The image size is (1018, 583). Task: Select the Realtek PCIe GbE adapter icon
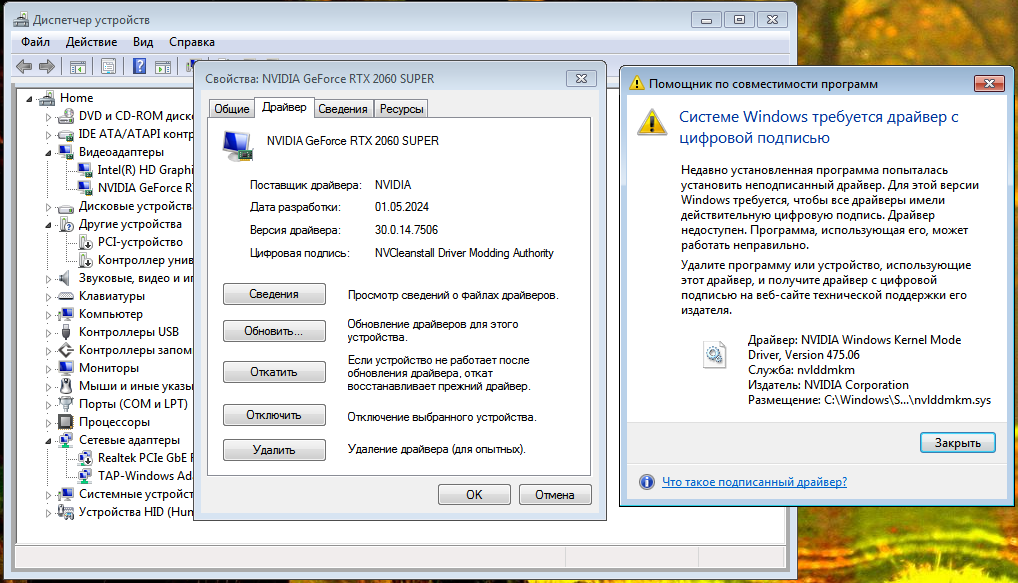point(84,458)
